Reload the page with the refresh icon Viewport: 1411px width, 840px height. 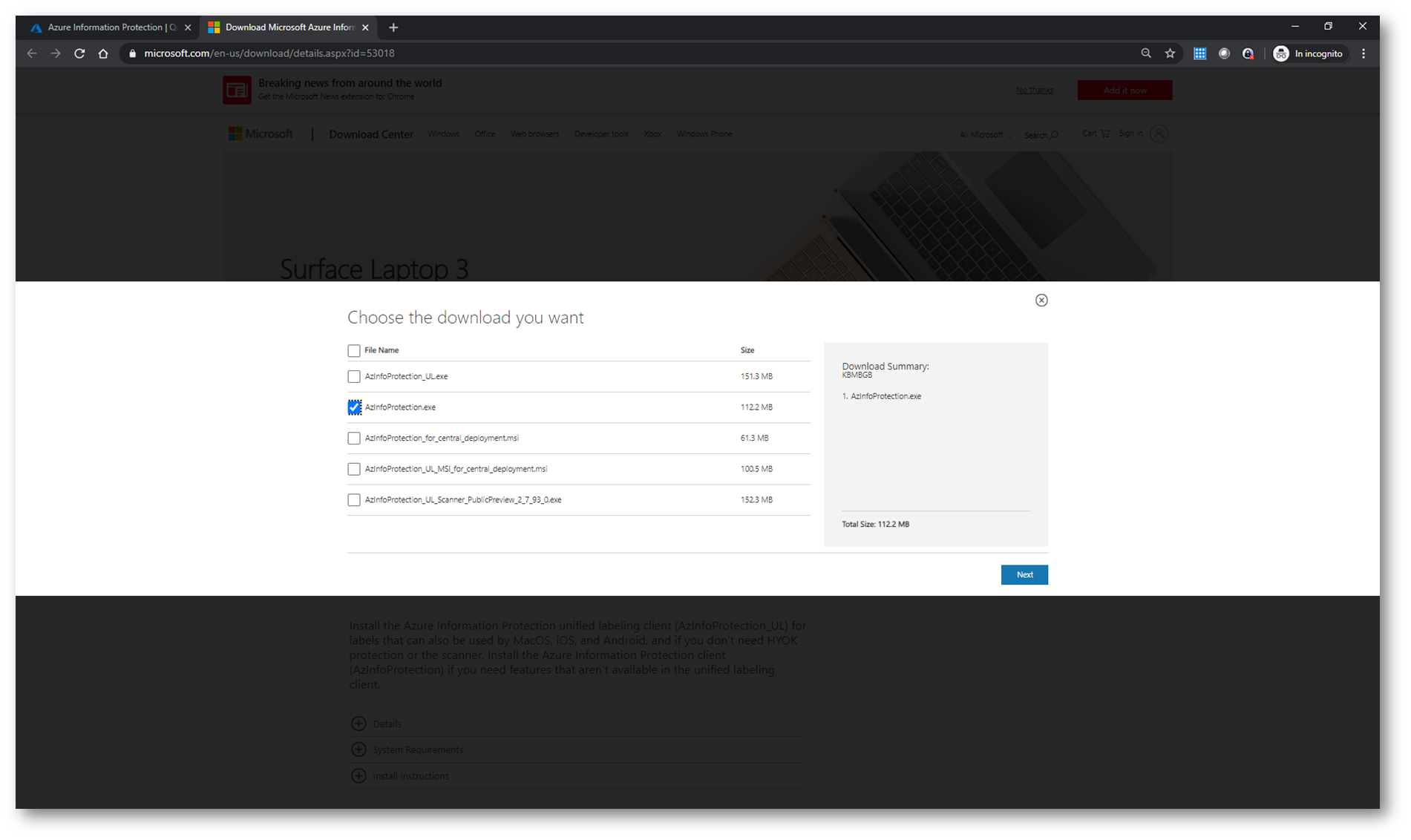[79, 53]
